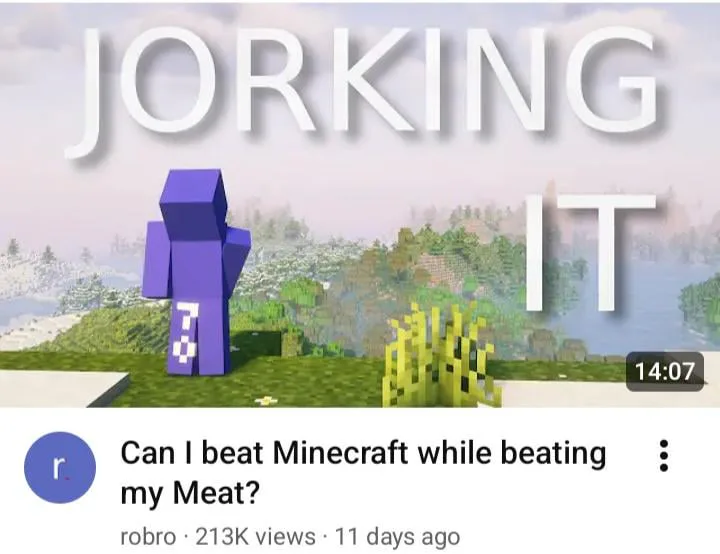Click the 11 days ago label

point(398,536)
